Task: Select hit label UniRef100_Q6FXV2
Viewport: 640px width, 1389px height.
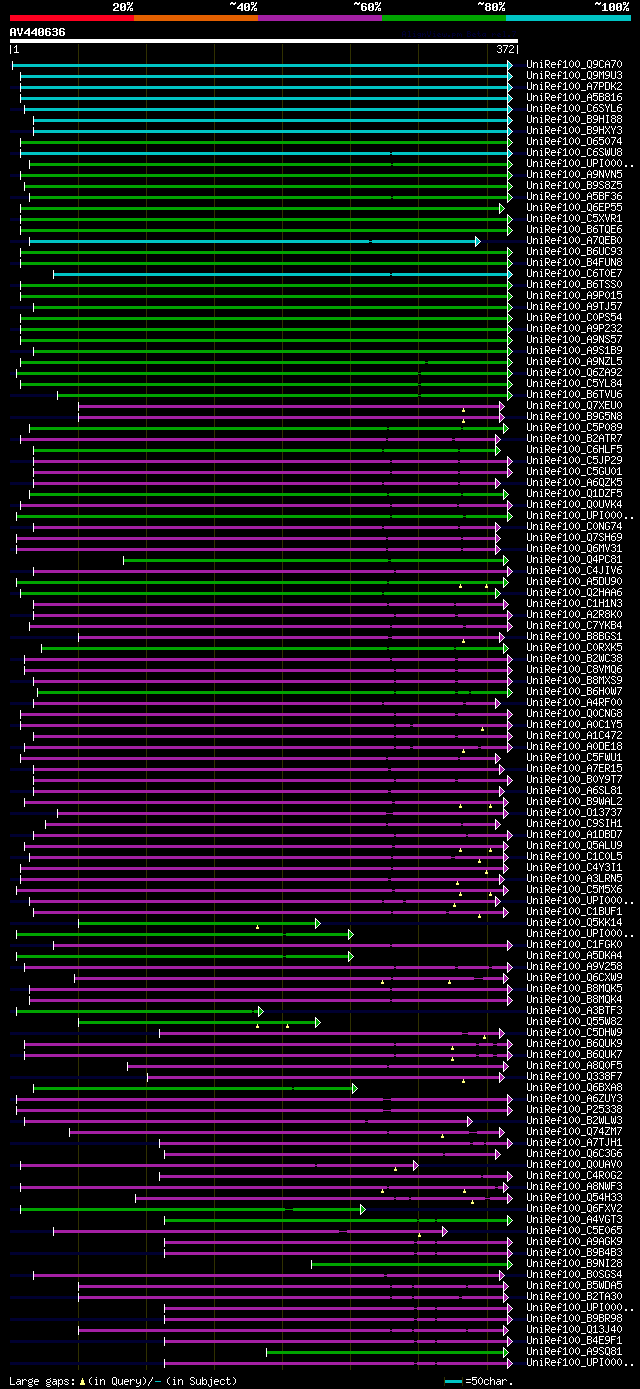Action: tap(574, 1209)
